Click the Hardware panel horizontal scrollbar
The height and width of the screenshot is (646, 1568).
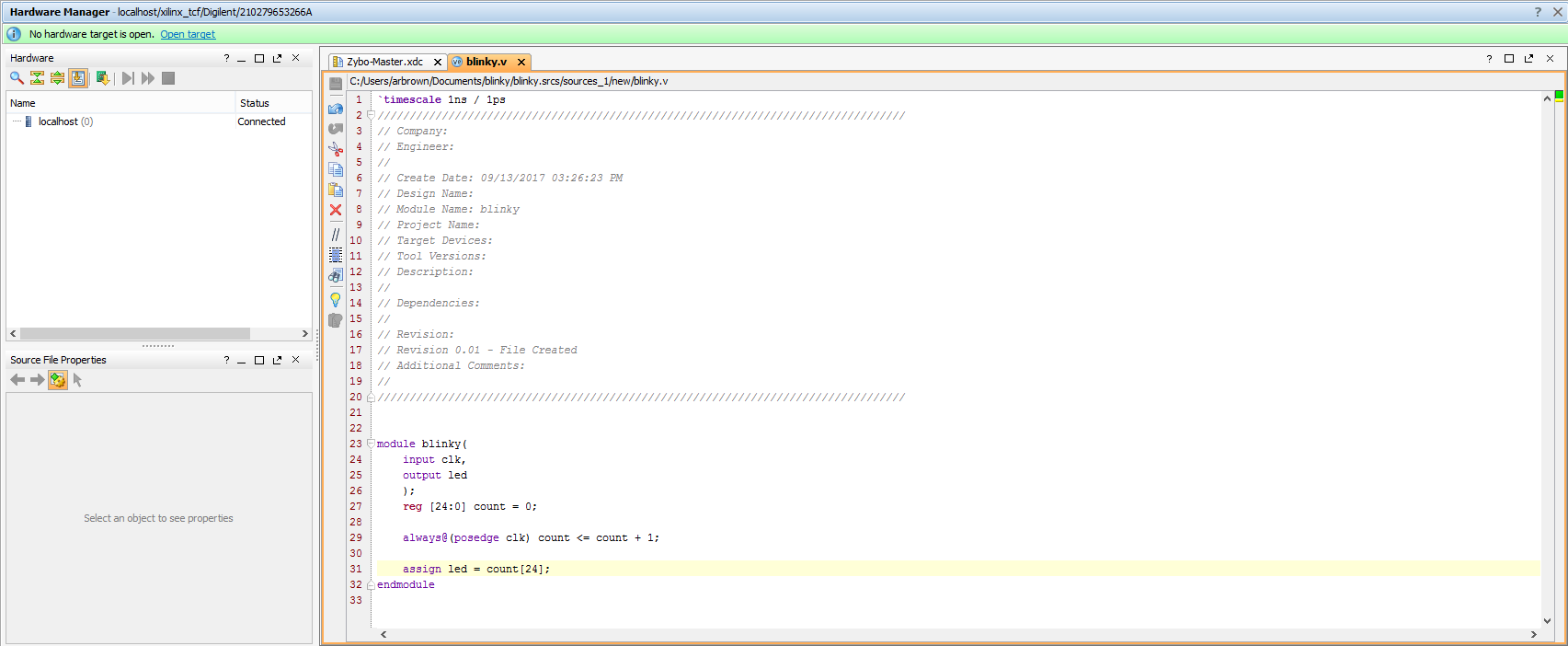(x=135, y=333)
